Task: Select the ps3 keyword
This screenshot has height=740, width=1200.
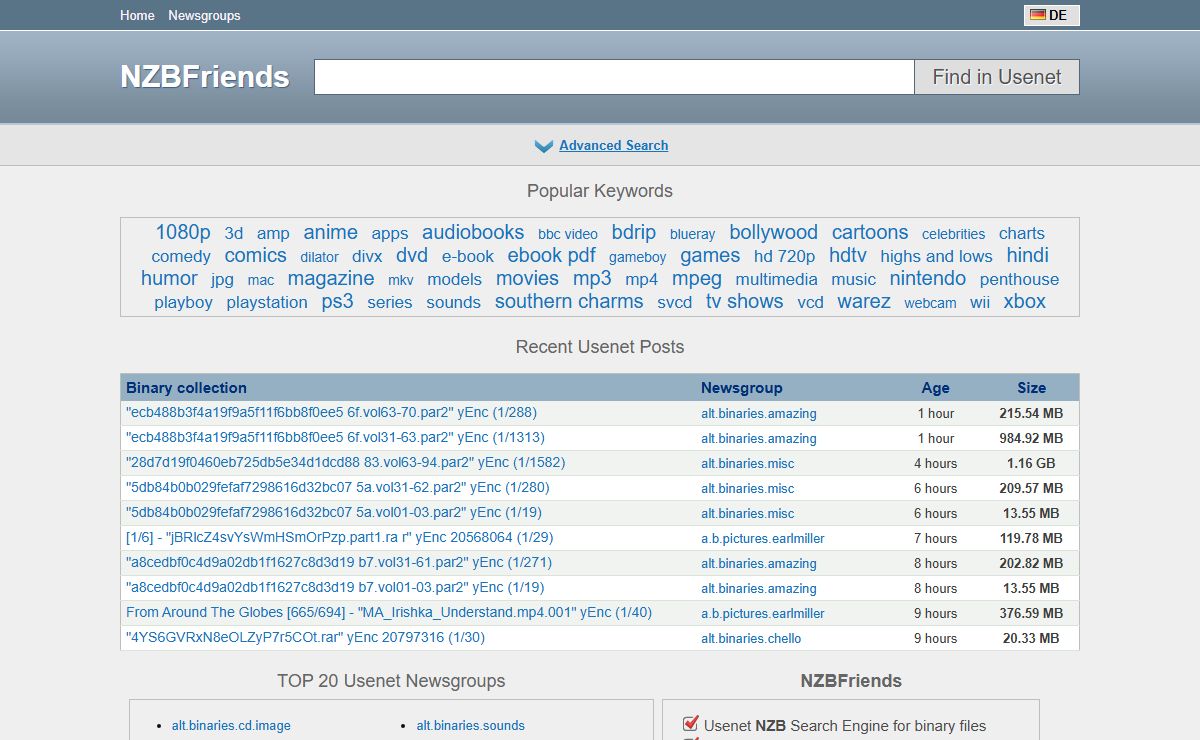Action: pyautogui.click(x=338, y=301)
